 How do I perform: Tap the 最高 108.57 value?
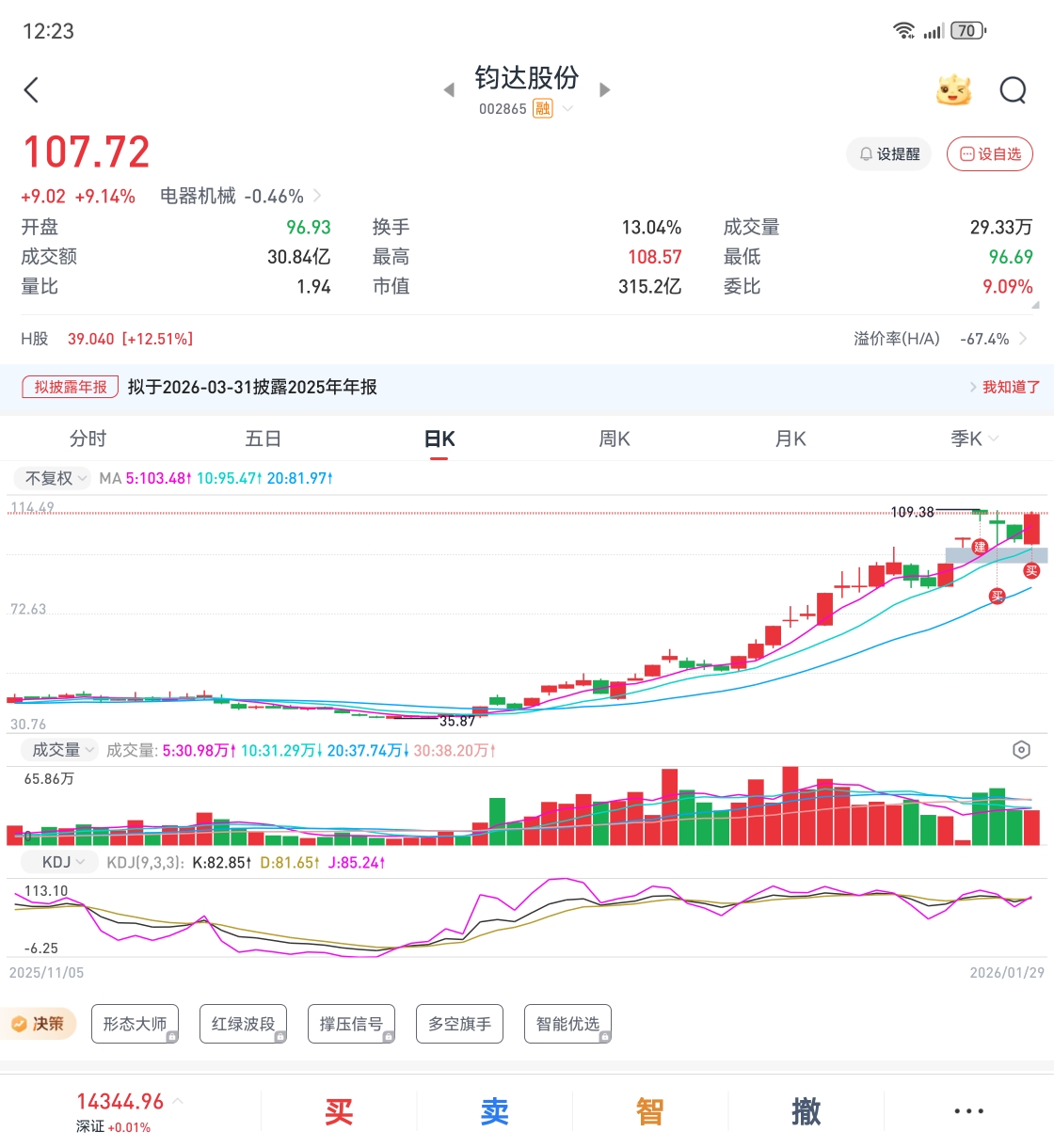[655, 257]
